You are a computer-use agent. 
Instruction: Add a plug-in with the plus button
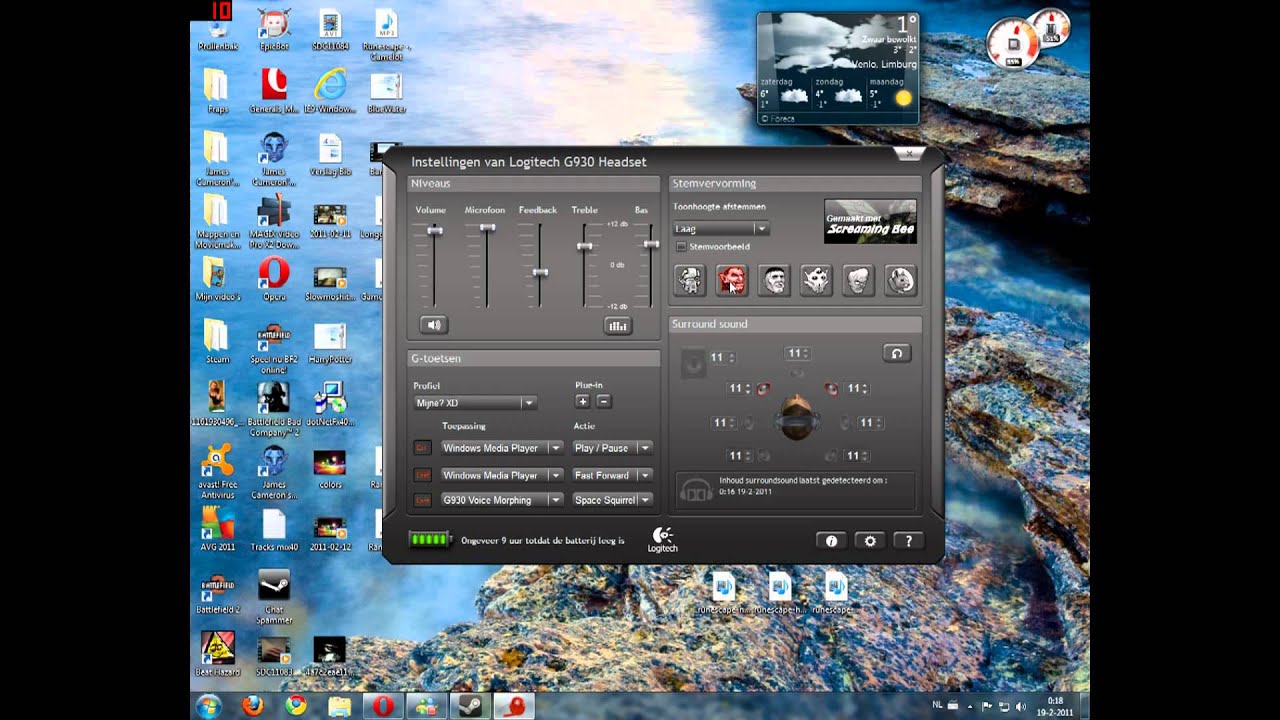(x=583, y=401)
